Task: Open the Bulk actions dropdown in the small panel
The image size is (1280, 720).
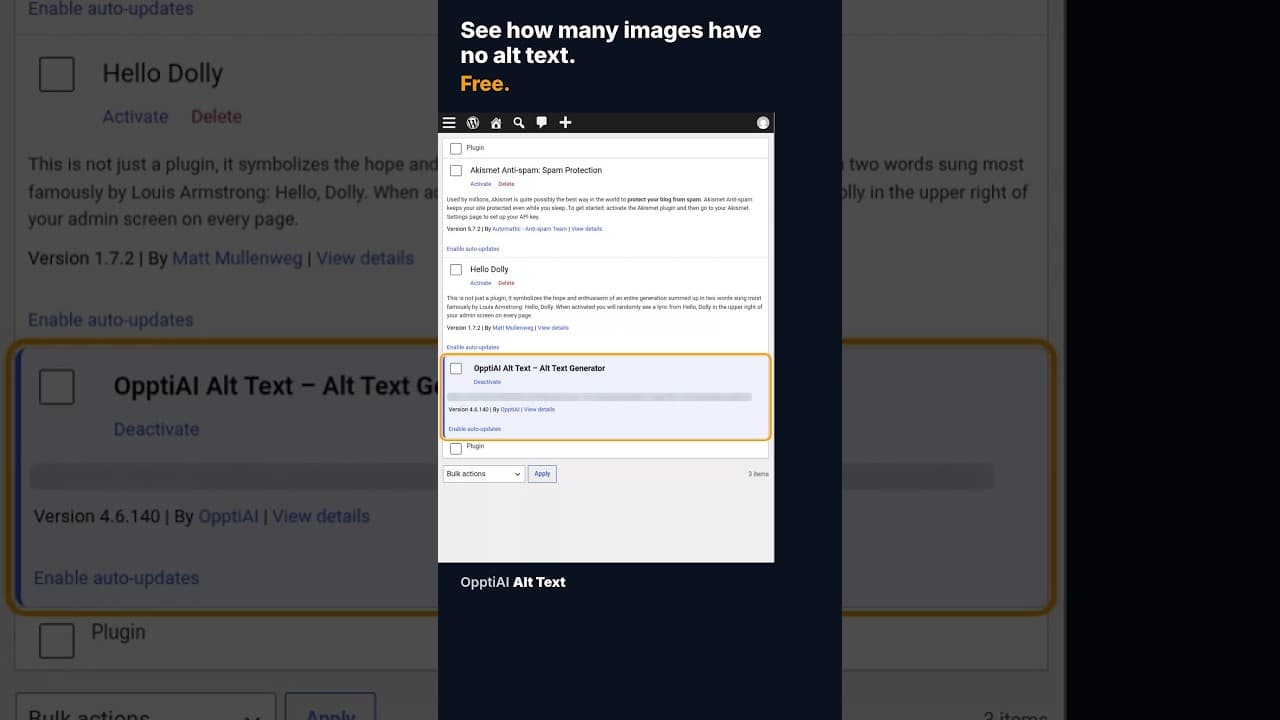Action: coord(484,474)
